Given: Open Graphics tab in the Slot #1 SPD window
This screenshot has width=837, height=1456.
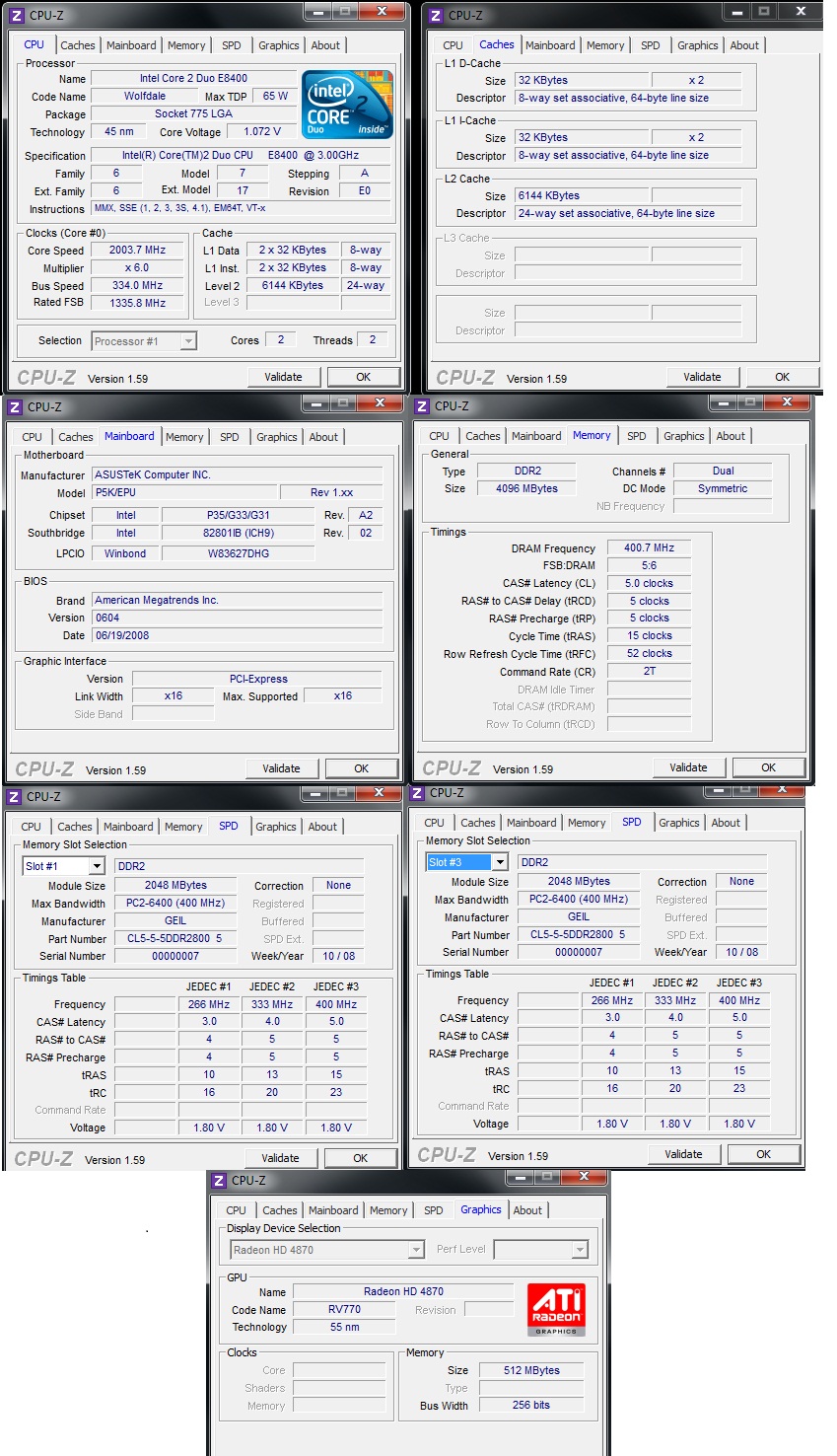Looking at the screenshot, I should point(276,827).
